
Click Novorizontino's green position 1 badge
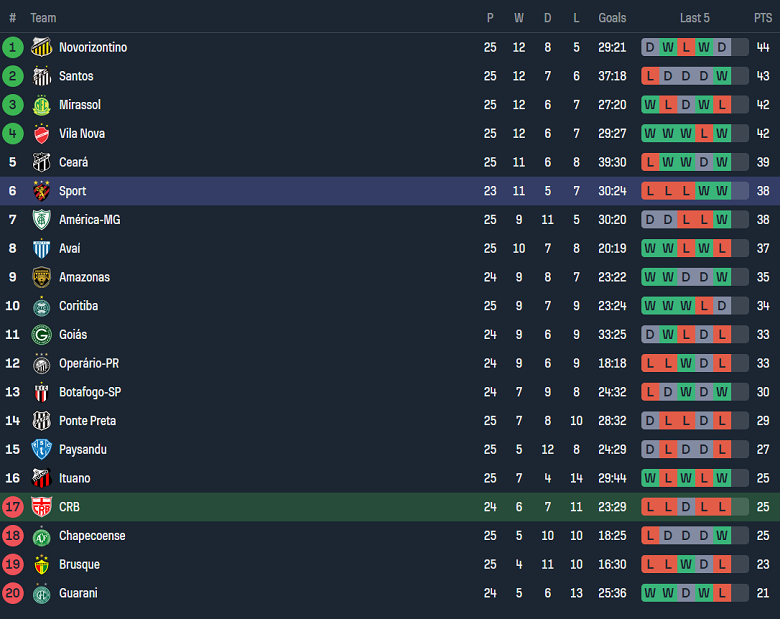(13, 47)
